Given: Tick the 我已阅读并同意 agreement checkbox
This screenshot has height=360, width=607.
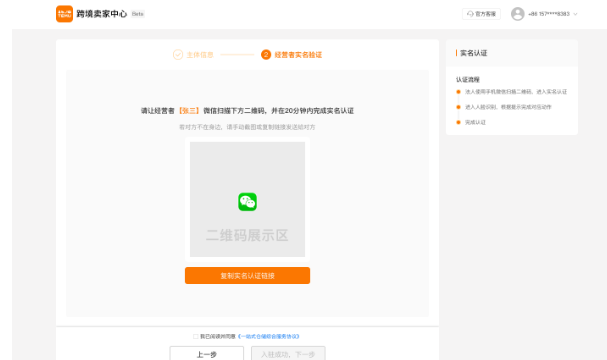Looking at the screenshot, I should pyautogui.click(x=195, y=336).
